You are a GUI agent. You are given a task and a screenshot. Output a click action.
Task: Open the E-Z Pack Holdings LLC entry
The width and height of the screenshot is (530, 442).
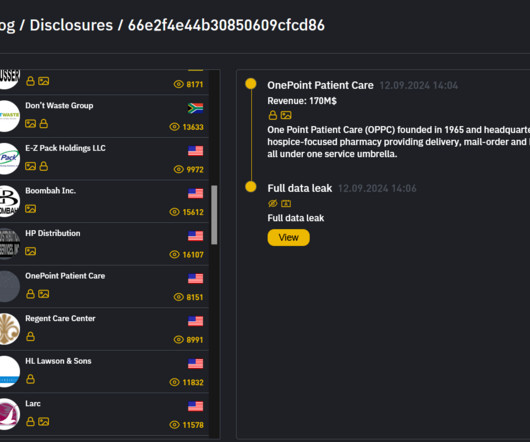click(x=104, y=159)
